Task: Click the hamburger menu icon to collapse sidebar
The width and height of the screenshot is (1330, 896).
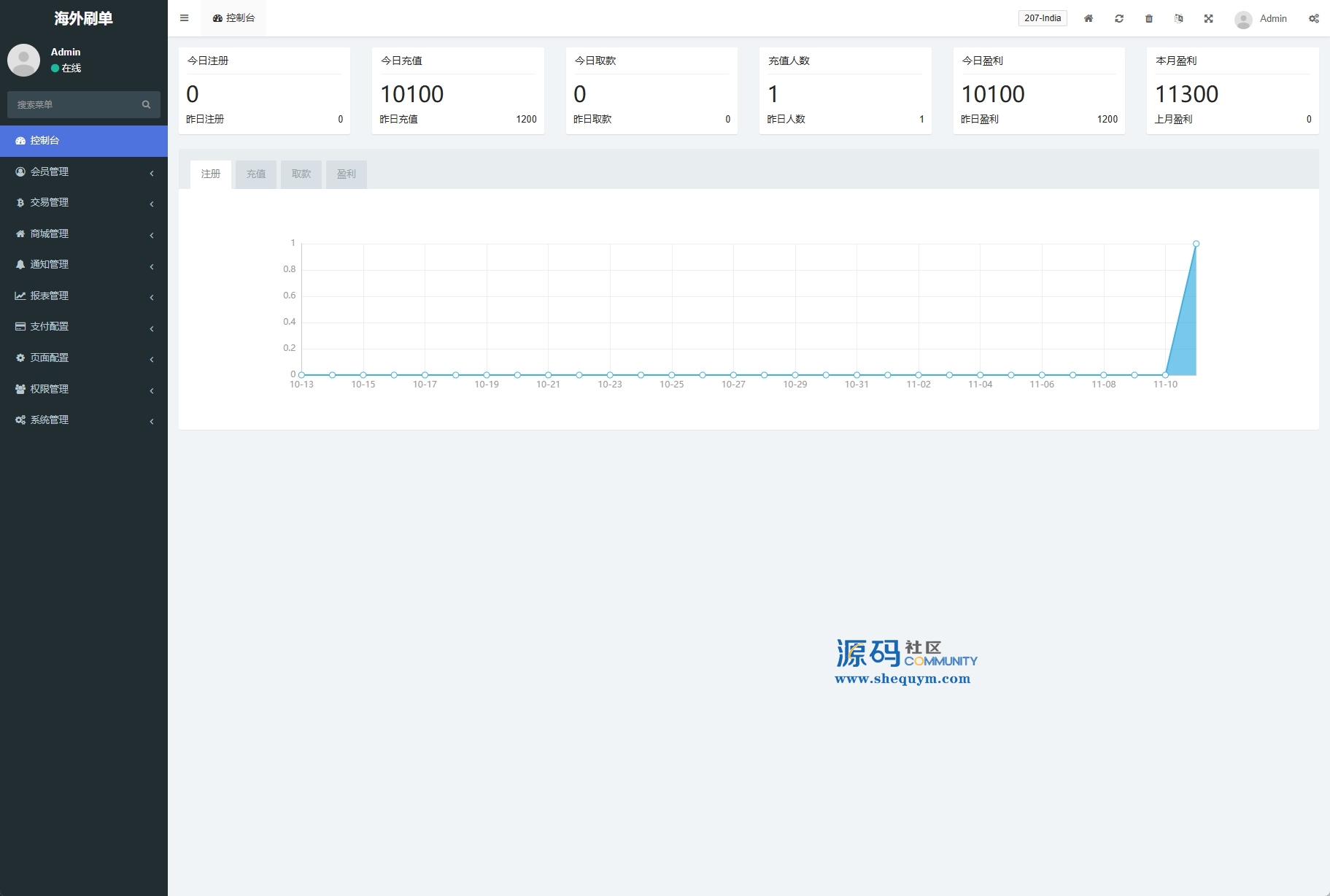Action: [x=184, y=18]
